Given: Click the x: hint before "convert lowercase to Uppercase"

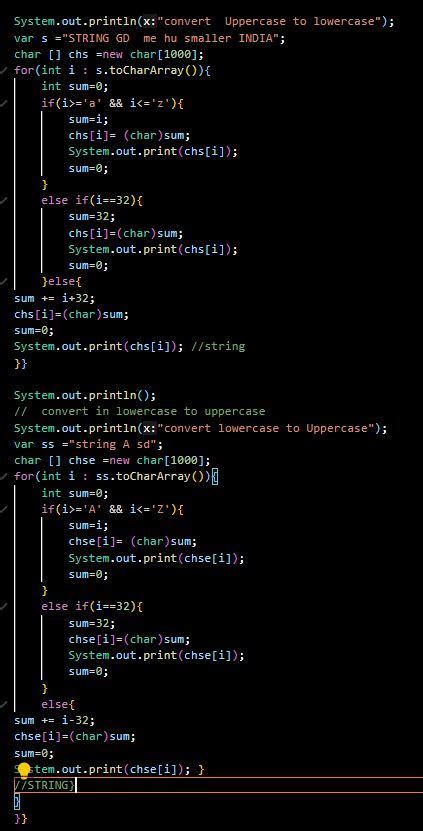Looking at the screenshot, I should tap(149, 428).
